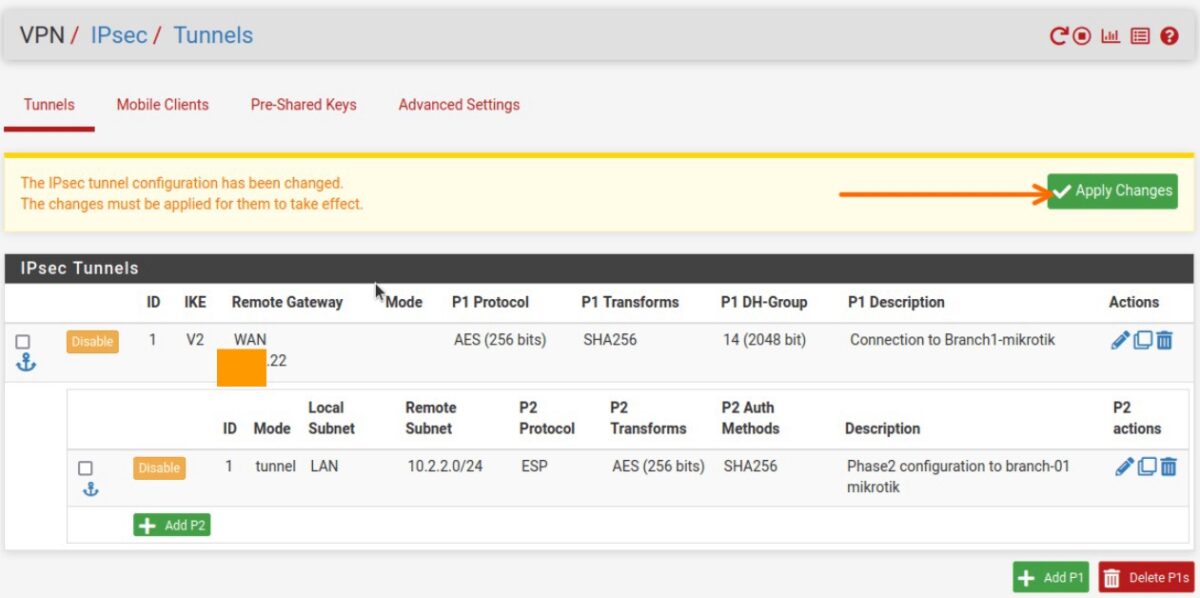Edit the Phase 1 entry with the pencil icon
Image resolution: width=1200 pixels, height=598 pixels.
(1120, 339)
